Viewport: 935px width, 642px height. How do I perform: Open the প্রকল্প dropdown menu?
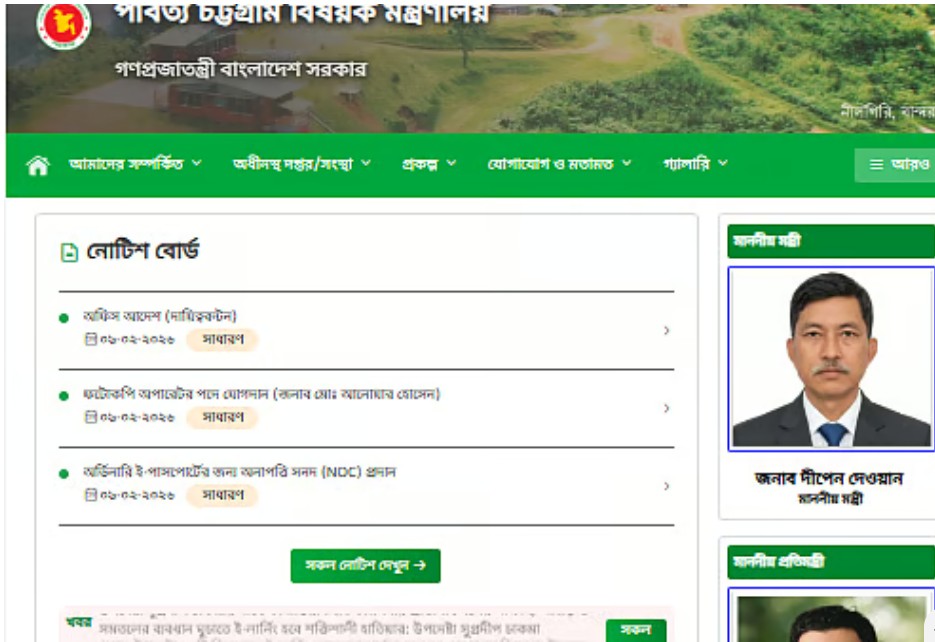[429, 164]
